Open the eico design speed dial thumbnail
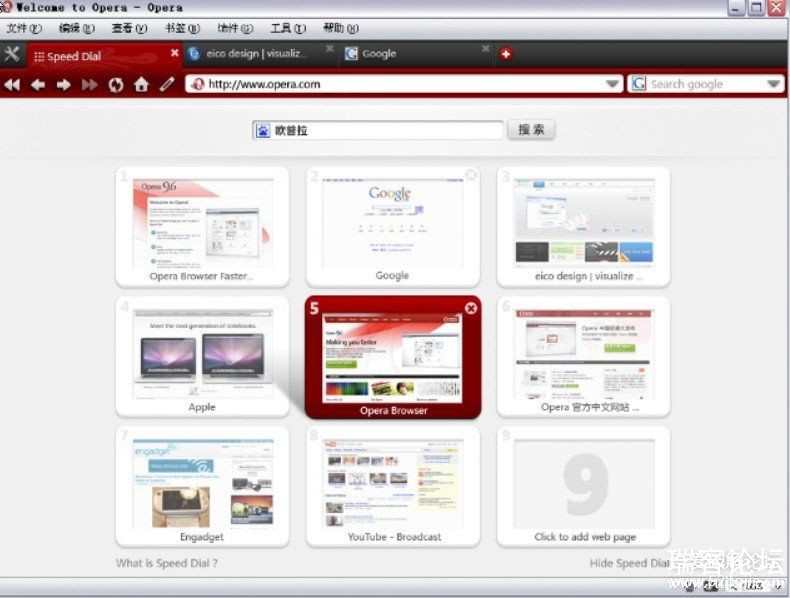Screen dimensions: 790x598 point(583,227)
